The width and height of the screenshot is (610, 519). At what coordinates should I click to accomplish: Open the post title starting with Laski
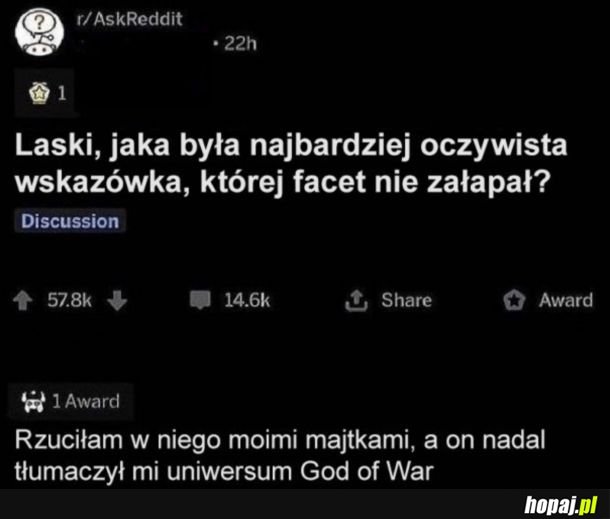point(291,163)
